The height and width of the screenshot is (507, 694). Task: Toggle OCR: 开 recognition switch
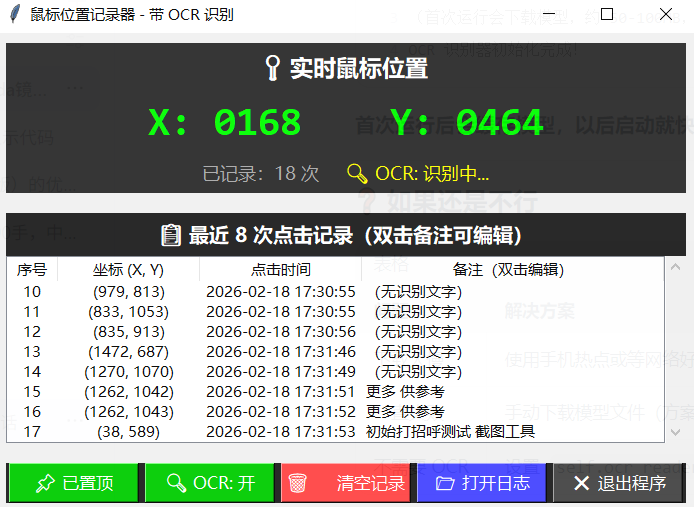click(x=210, y=483)
